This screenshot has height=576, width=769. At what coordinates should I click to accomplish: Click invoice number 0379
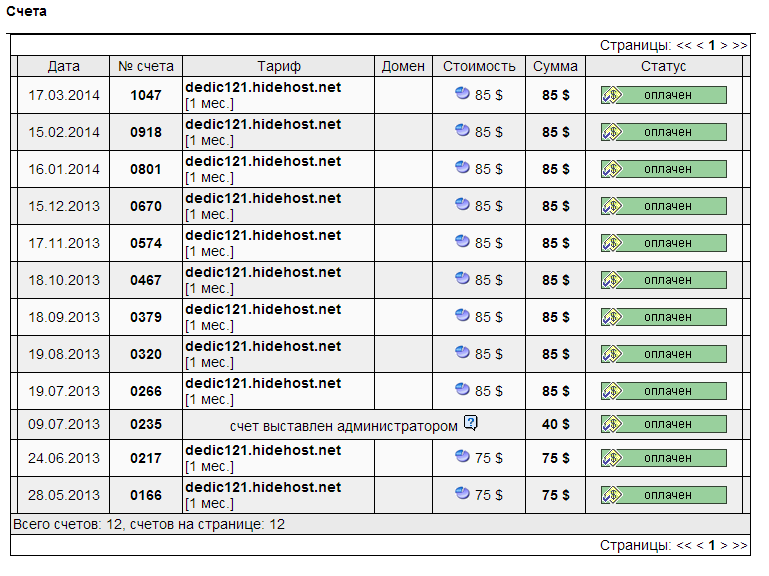click(146, 317)
